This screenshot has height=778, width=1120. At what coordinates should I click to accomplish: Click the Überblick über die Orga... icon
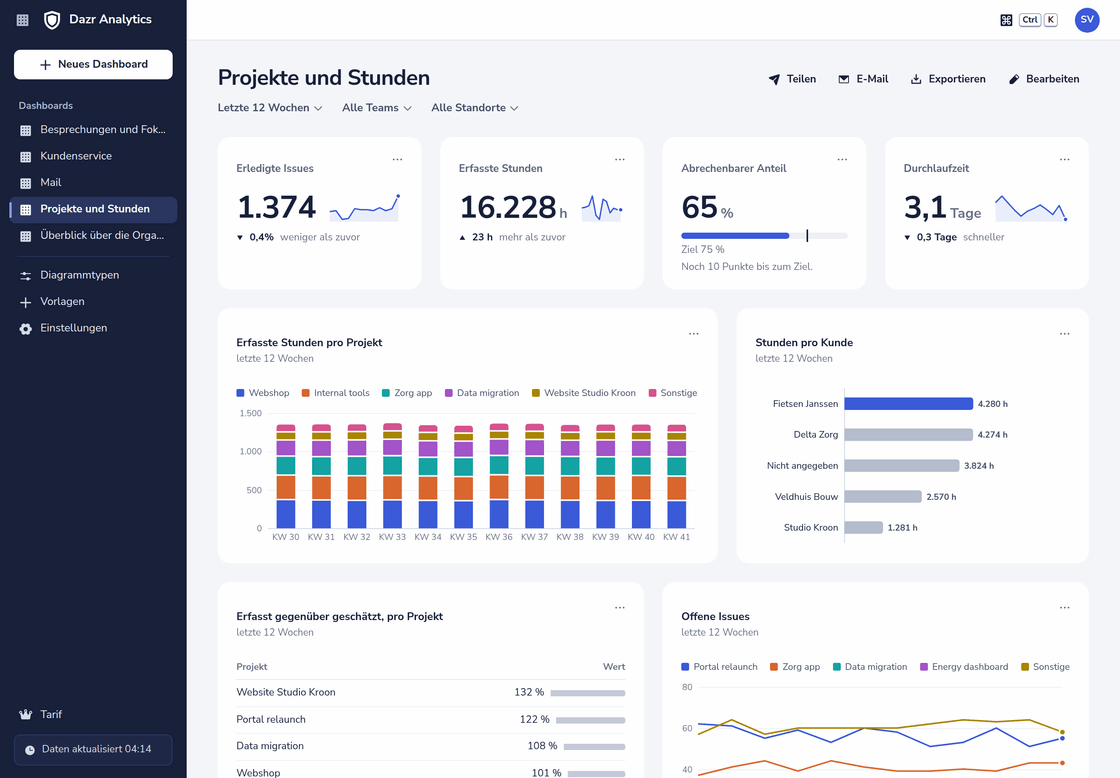tap(26, 236)
